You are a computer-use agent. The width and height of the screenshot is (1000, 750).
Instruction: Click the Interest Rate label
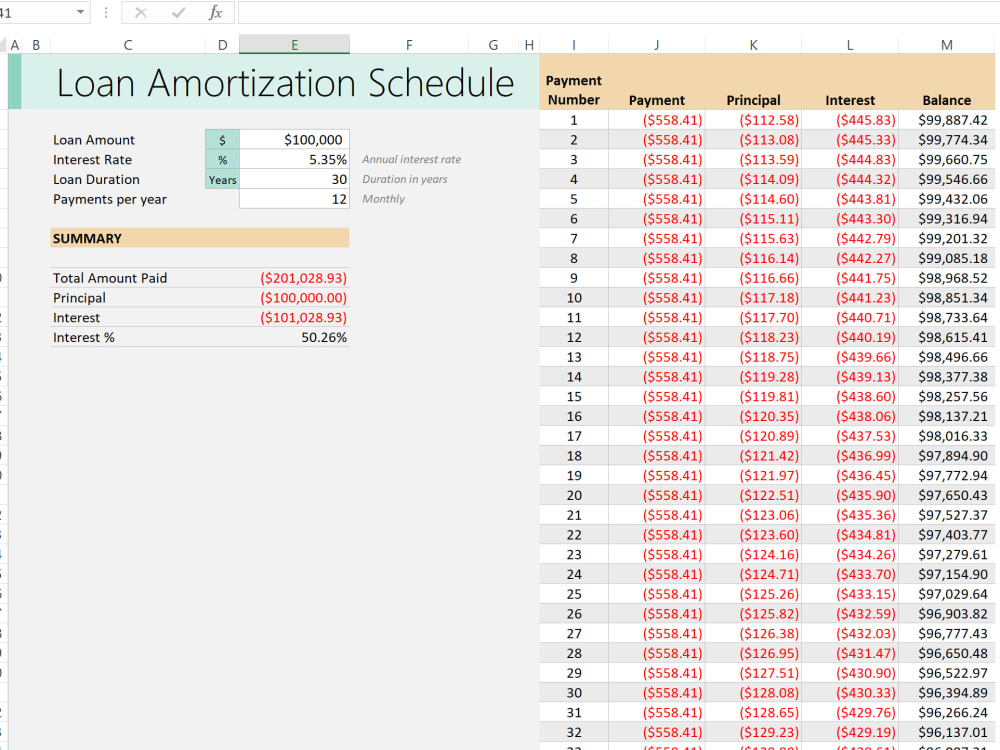click(92, 159)
